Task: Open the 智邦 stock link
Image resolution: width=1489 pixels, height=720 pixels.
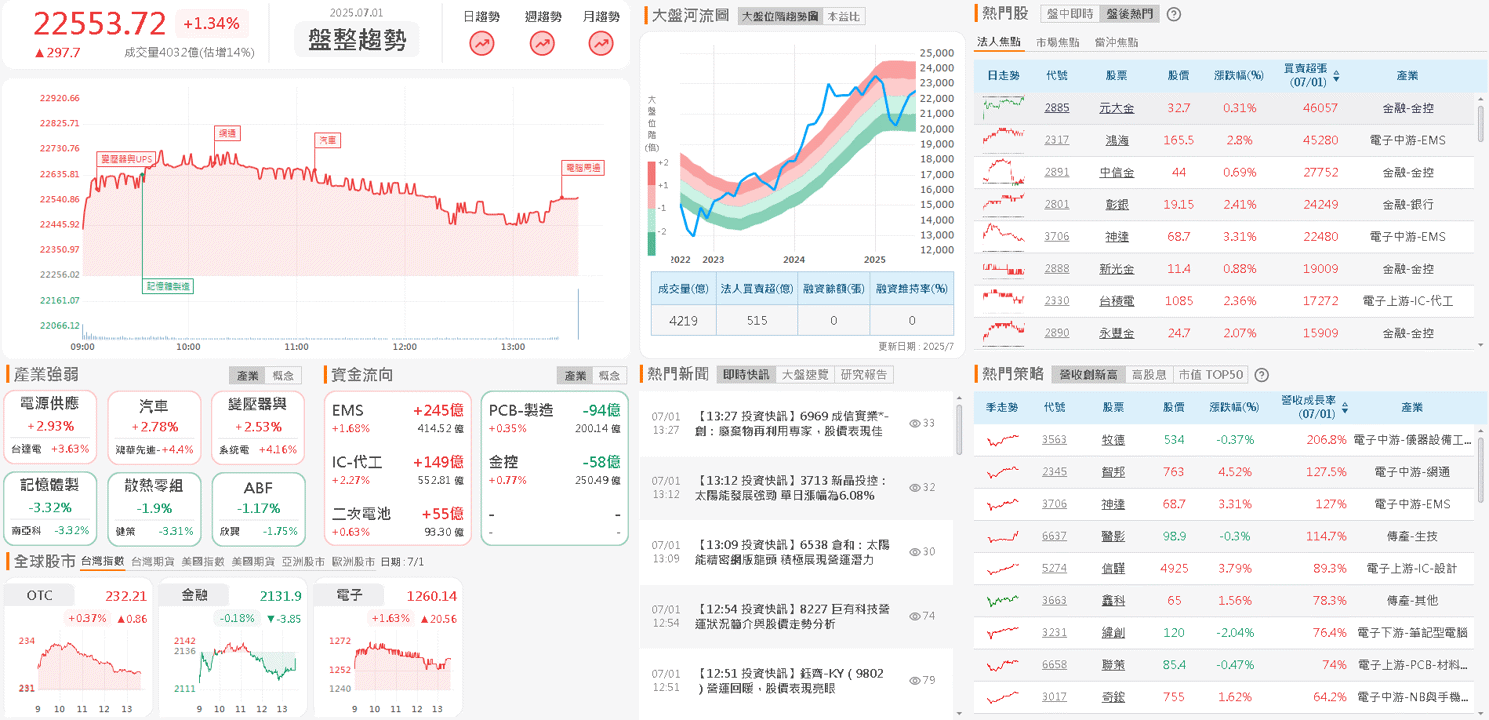Action: (1113, 472)
